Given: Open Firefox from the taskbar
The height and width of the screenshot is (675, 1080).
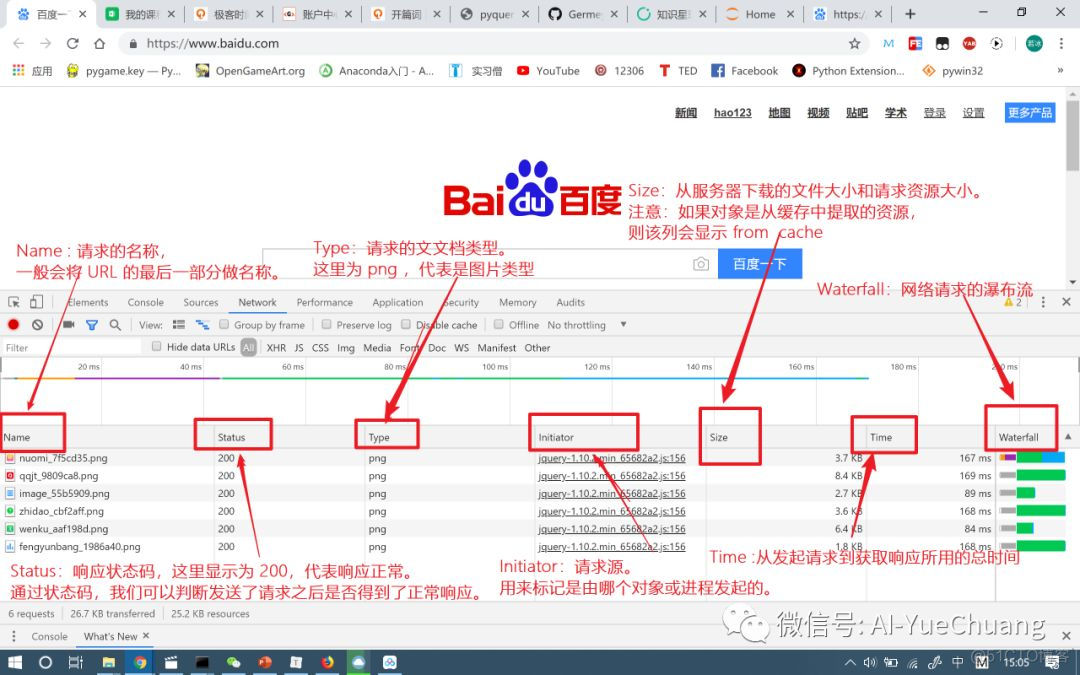Looking at the screenshot, I should [328, 663].
